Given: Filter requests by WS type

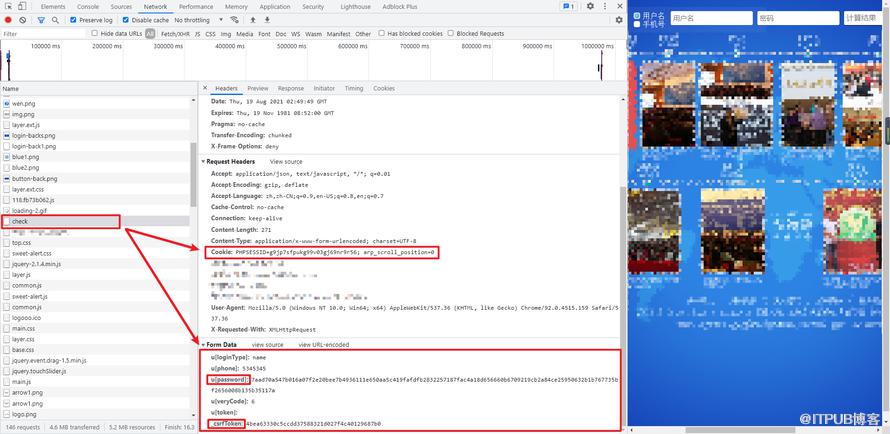Looking at the screenshot, I should click(296, 34).
